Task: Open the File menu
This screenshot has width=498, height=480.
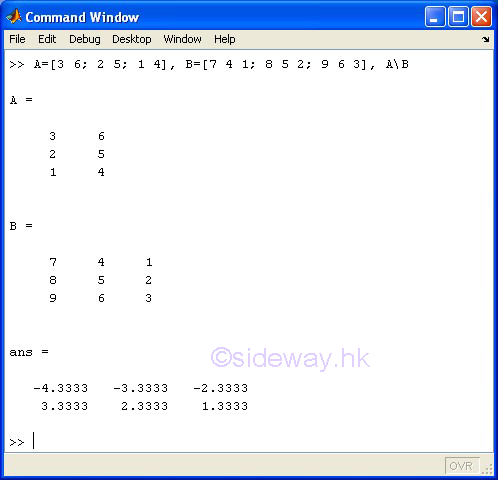Action: tap(17, 39)
